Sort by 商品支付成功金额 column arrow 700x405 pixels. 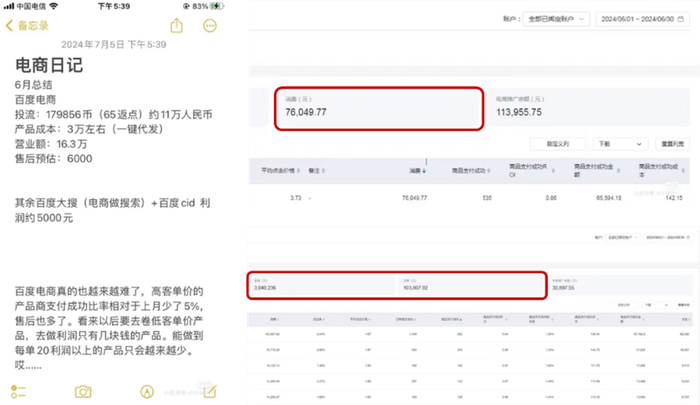618,171
